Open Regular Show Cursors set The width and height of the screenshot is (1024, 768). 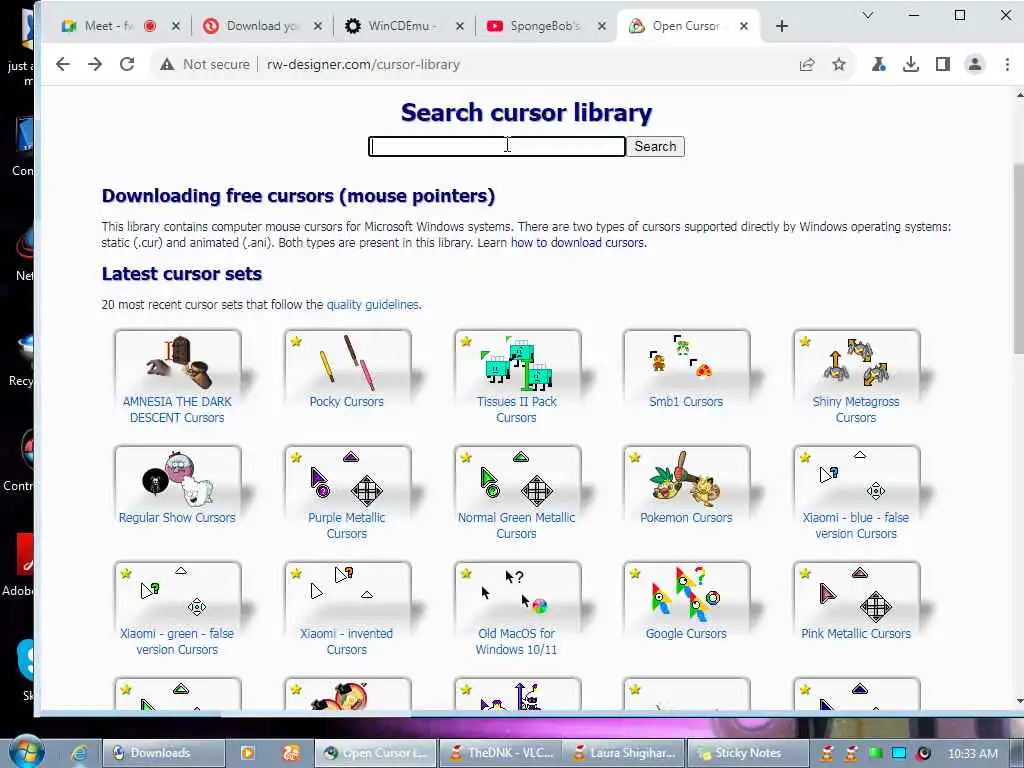tap(177, 517)
